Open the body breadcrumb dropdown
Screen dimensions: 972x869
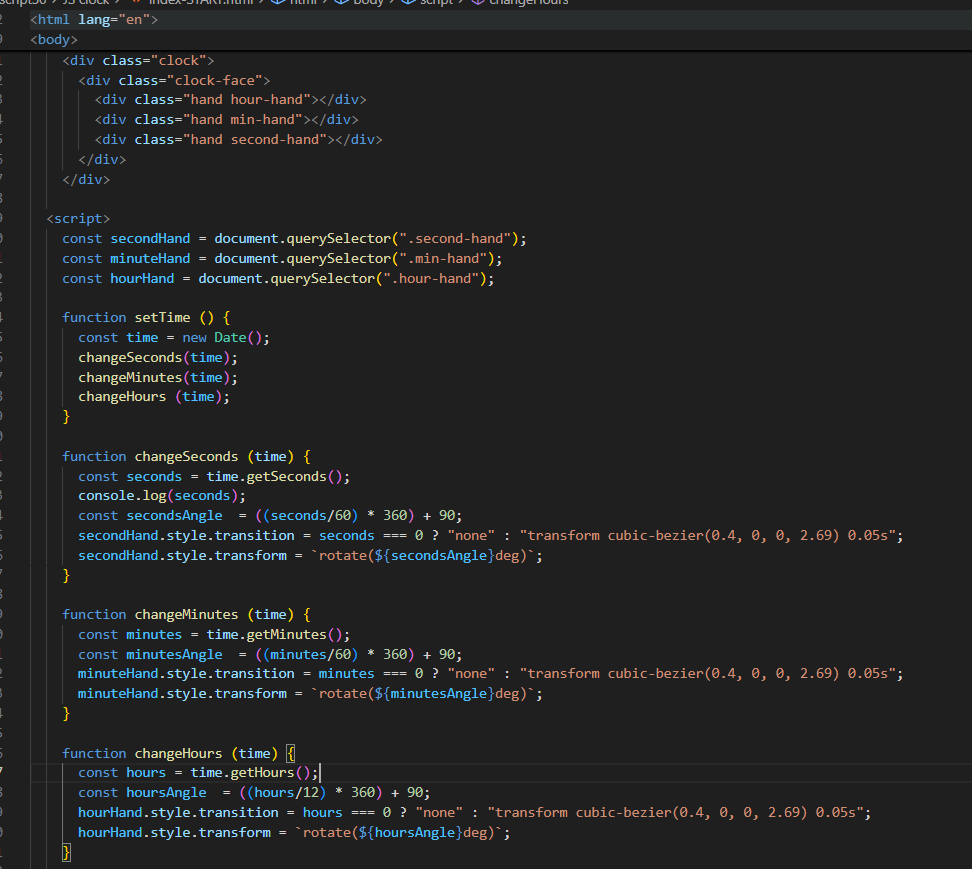click(368, 3)
